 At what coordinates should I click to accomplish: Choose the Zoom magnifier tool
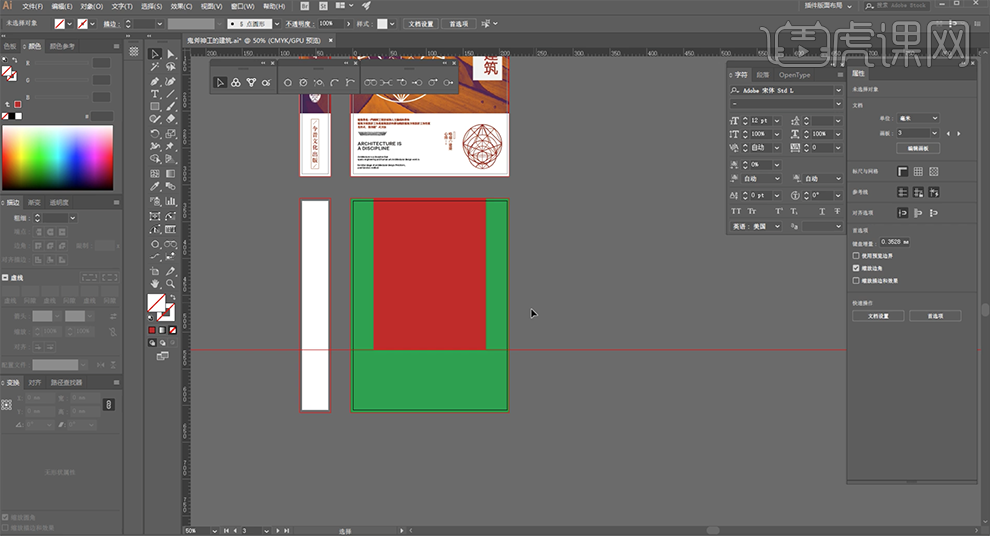click(171, 283)
